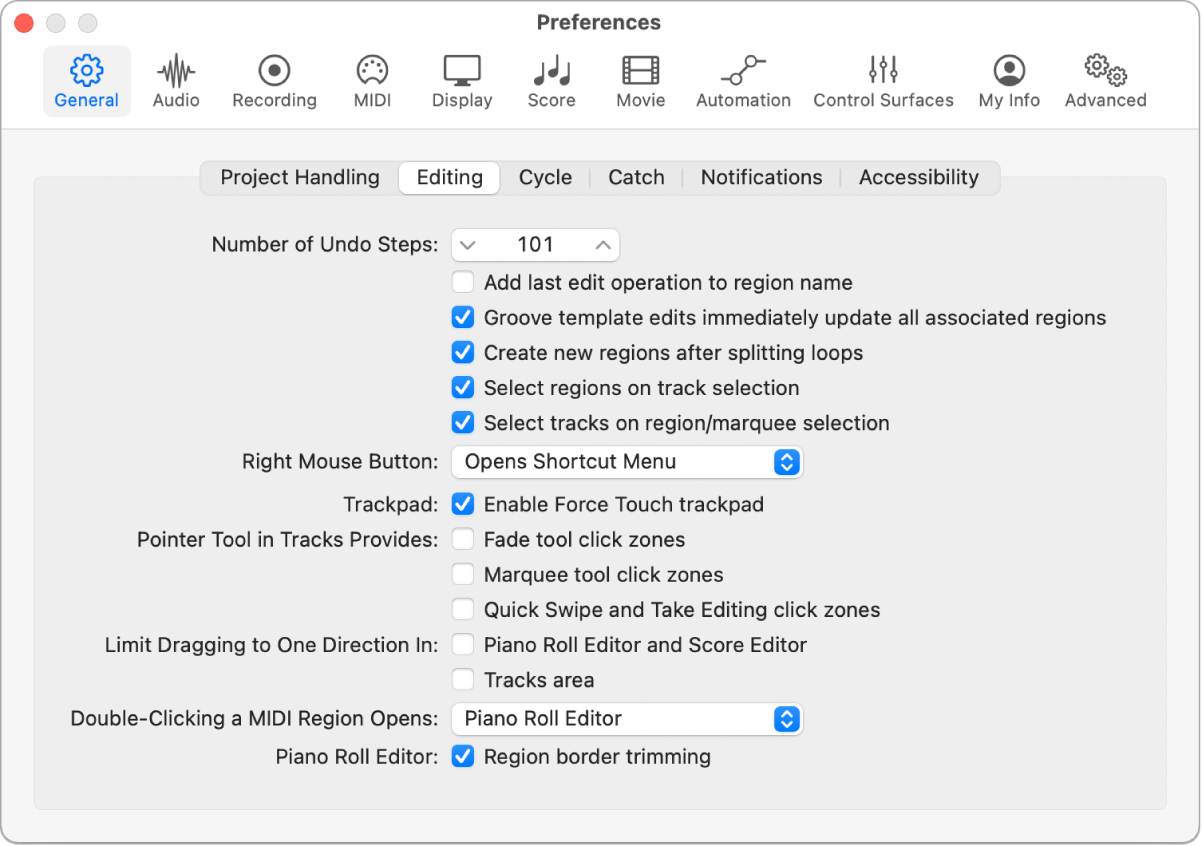Screen dimensions: 1202x846
Task: Open the General preferences pane
Action: click(87, 82)
